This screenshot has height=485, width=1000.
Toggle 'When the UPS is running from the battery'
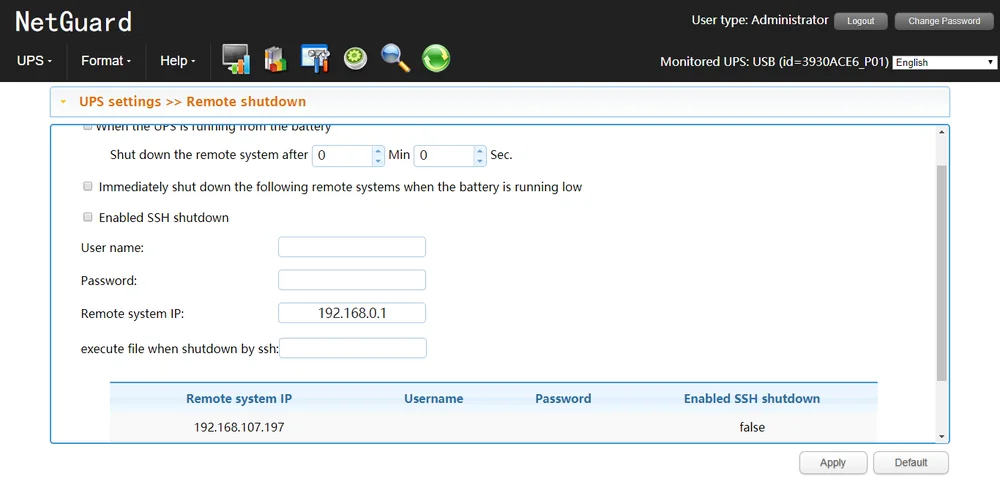click(87, 127)
